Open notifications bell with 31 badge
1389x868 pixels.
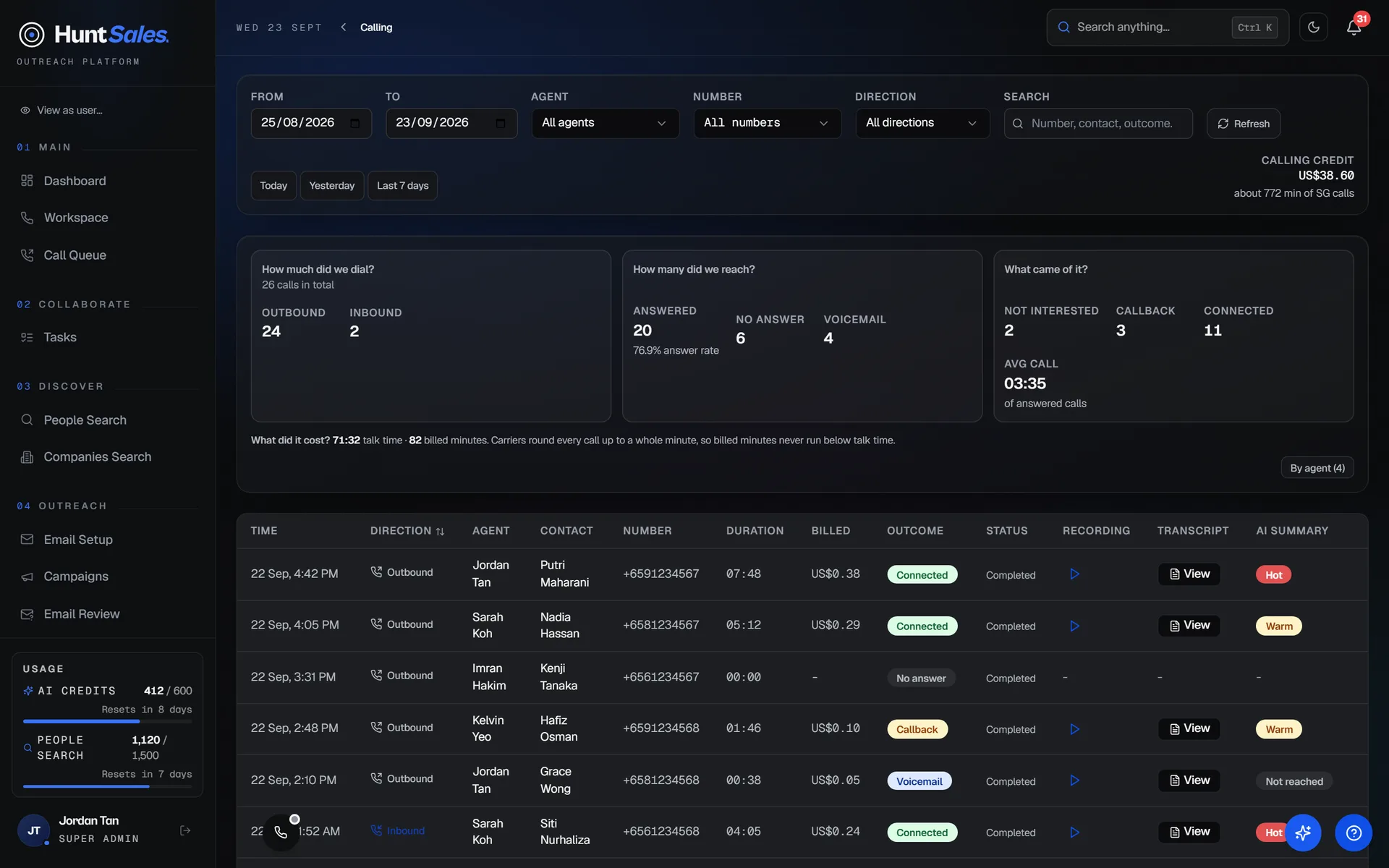click(x=1354, y=27)
